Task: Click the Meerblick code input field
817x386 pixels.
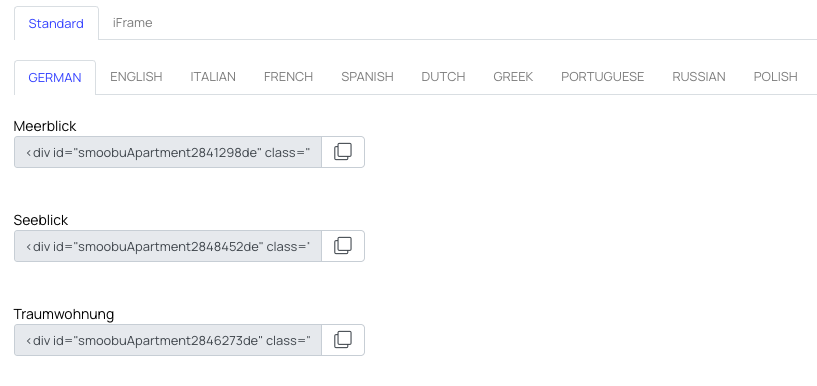Action: pos(168,152)
